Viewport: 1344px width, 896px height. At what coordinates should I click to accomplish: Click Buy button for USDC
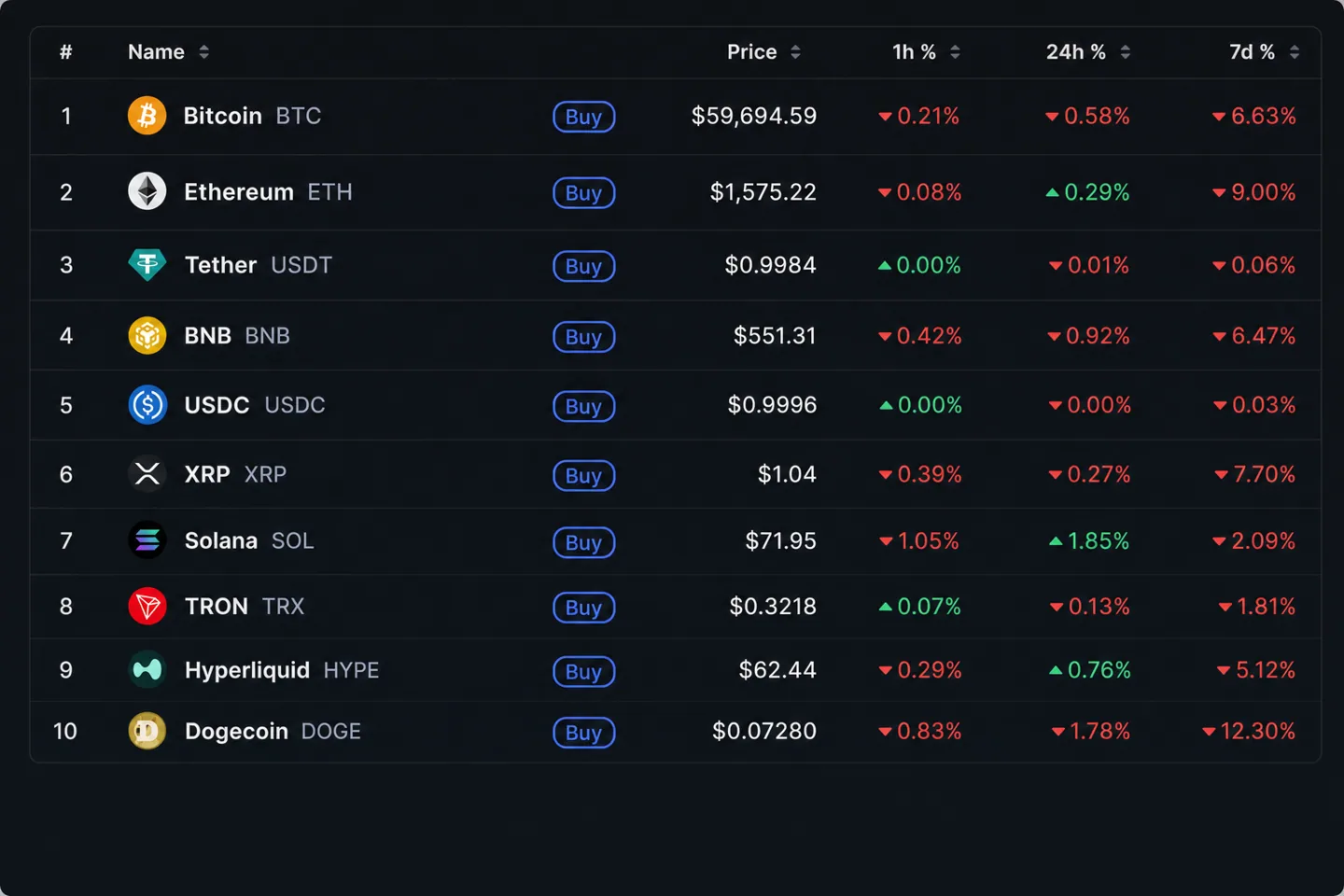pos(583,406)
